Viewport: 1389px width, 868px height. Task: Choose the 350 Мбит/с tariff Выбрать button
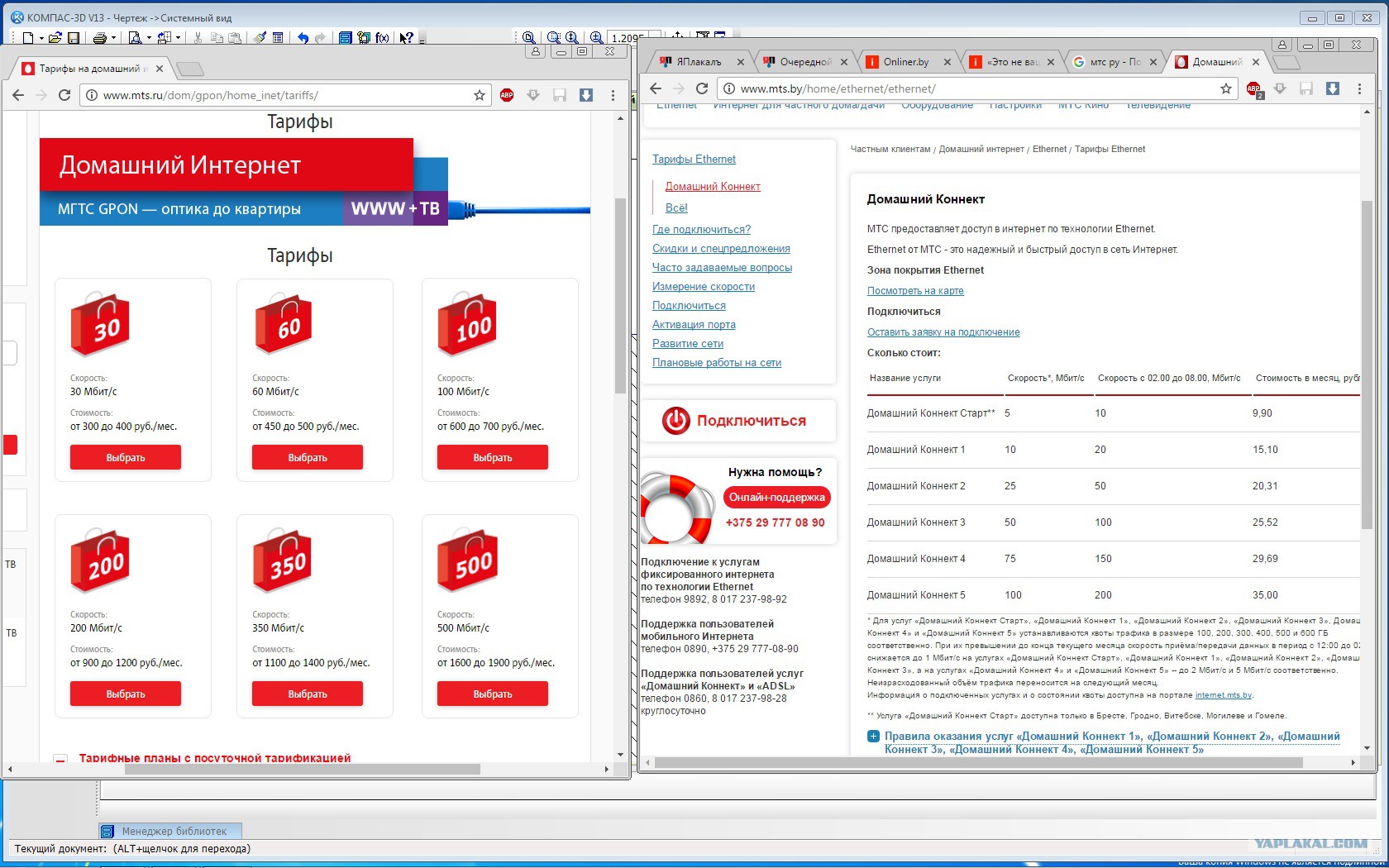308,694
